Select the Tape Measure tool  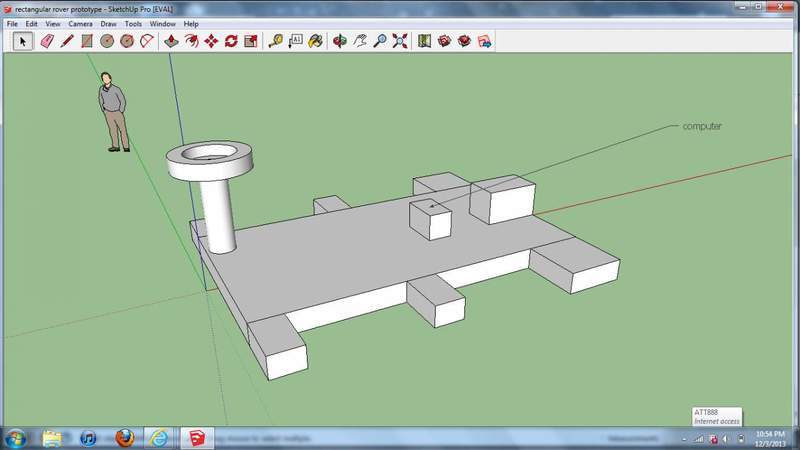pyautogui.click(x=275, y=41)
